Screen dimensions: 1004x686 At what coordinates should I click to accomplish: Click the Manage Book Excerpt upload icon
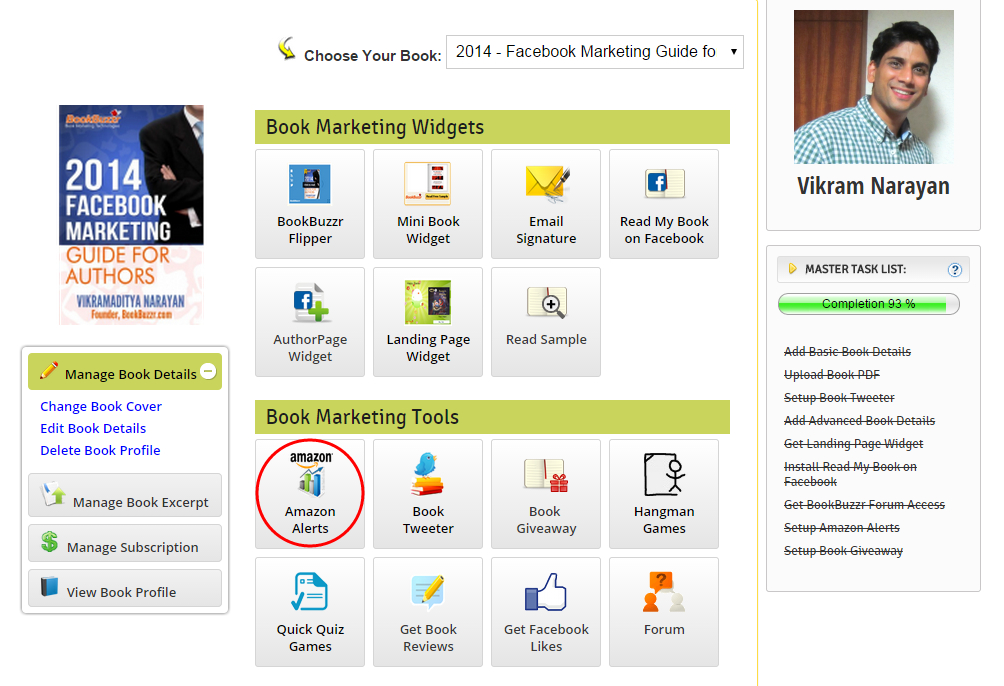click(53, 494)
